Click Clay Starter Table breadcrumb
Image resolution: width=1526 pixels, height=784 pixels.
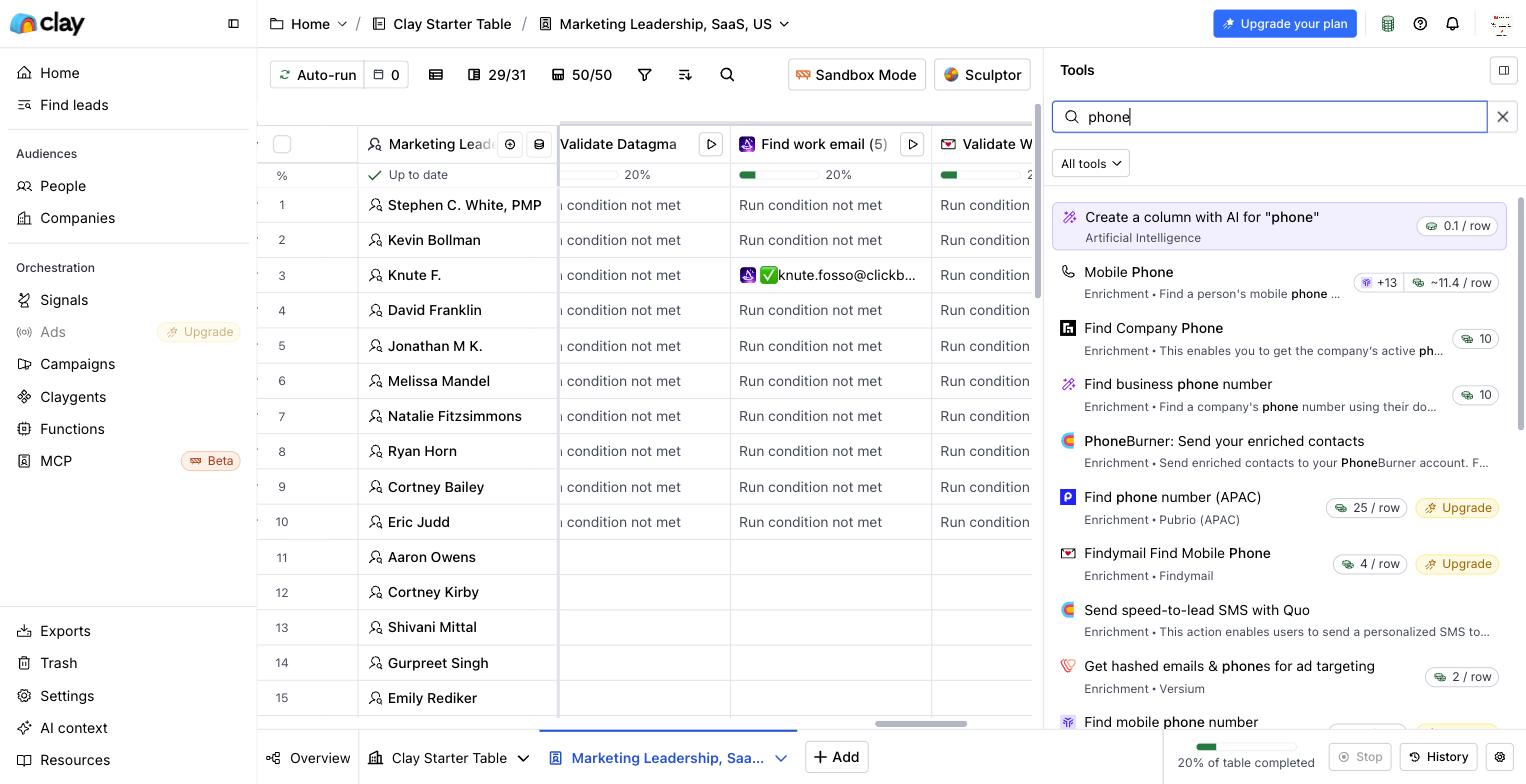pos(442,23)
